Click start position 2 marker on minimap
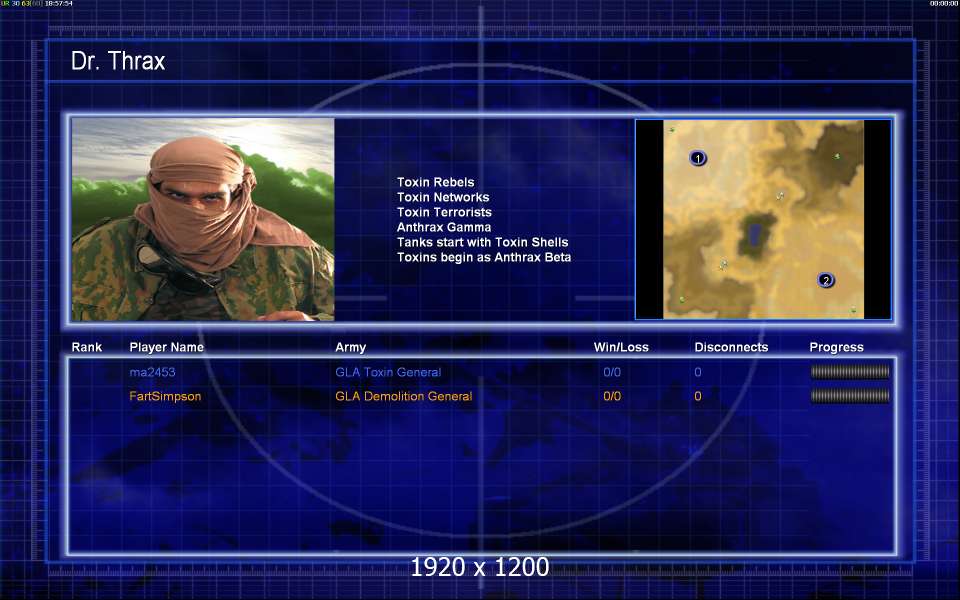The width and height of the screenshot is (960, 600). click(x=826, y=280)
